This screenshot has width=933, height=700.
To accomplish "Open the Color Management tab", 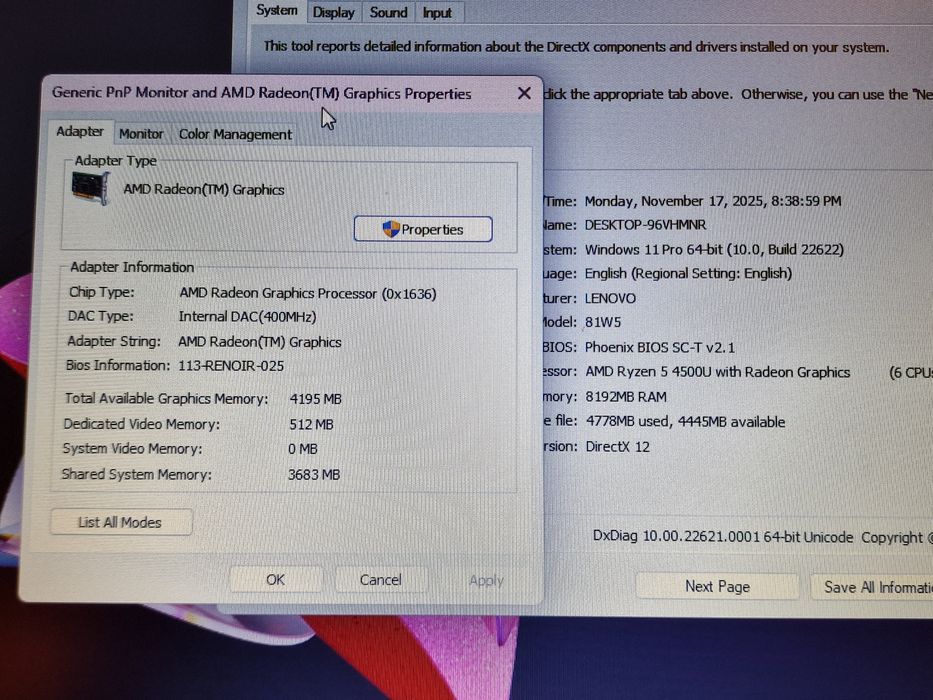I will tap(236, 135).
